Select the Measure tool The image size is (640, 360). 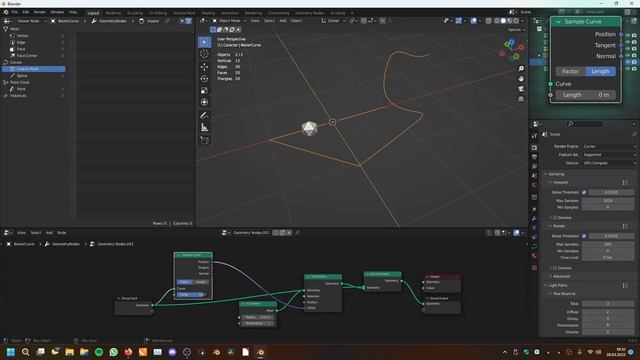(x=204, y=127)
